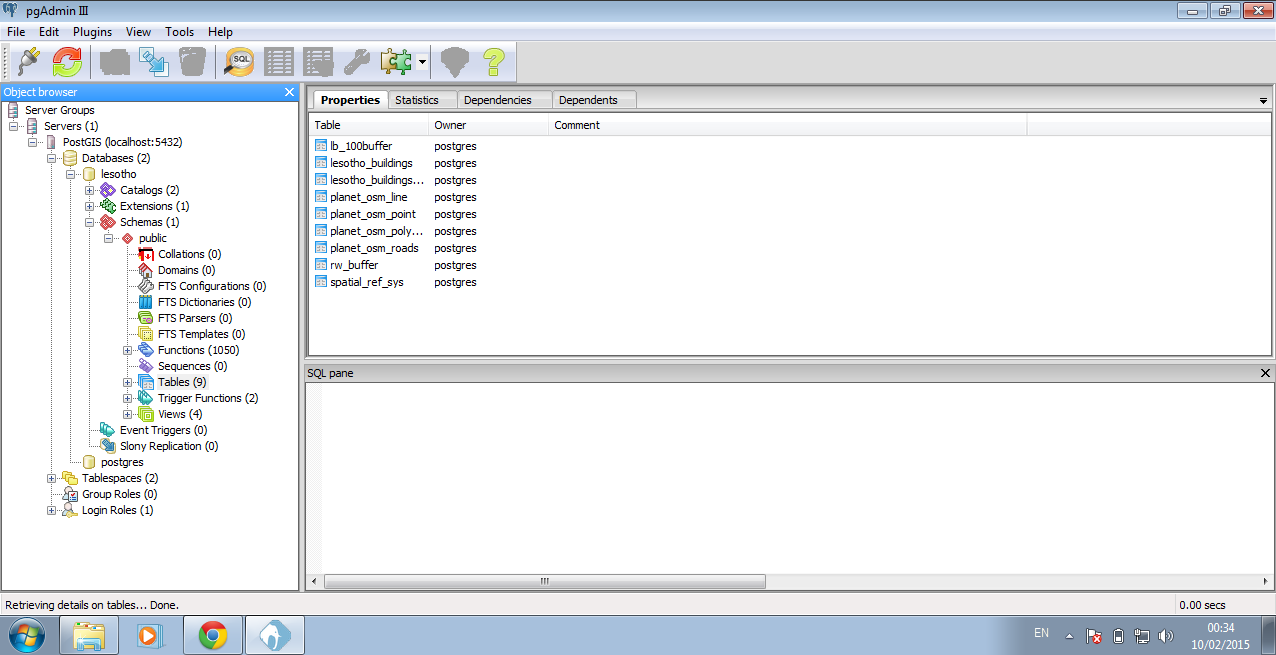Viewport: 1276px width, 655px height.
Task: Click the View data grid icon
Action: point(279,62)
